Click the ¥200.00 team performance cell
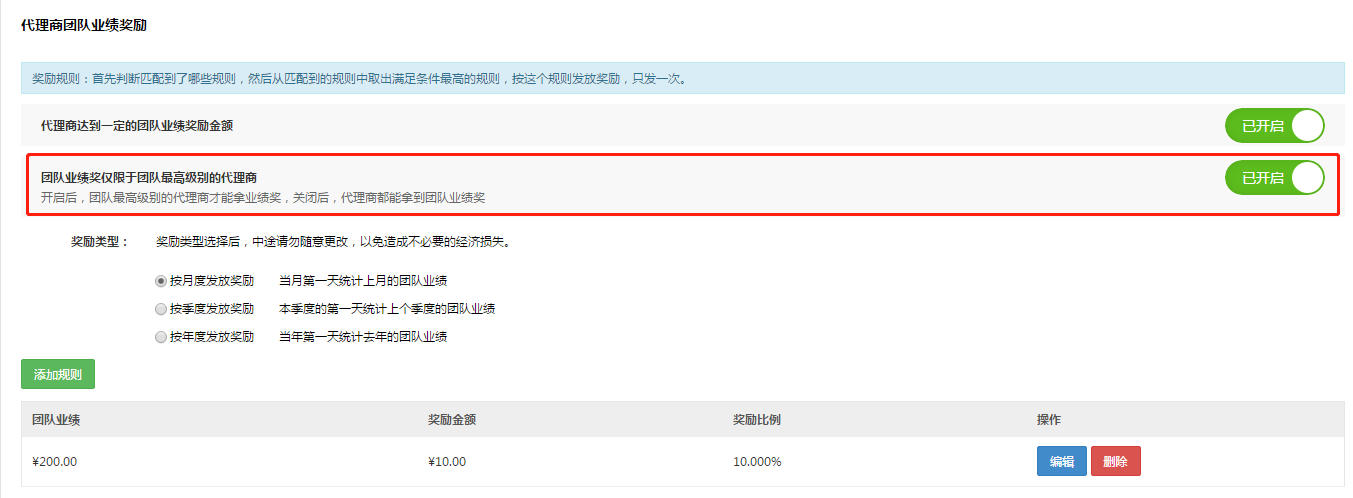The image size is (1353, 498). [x=54, y=462]
